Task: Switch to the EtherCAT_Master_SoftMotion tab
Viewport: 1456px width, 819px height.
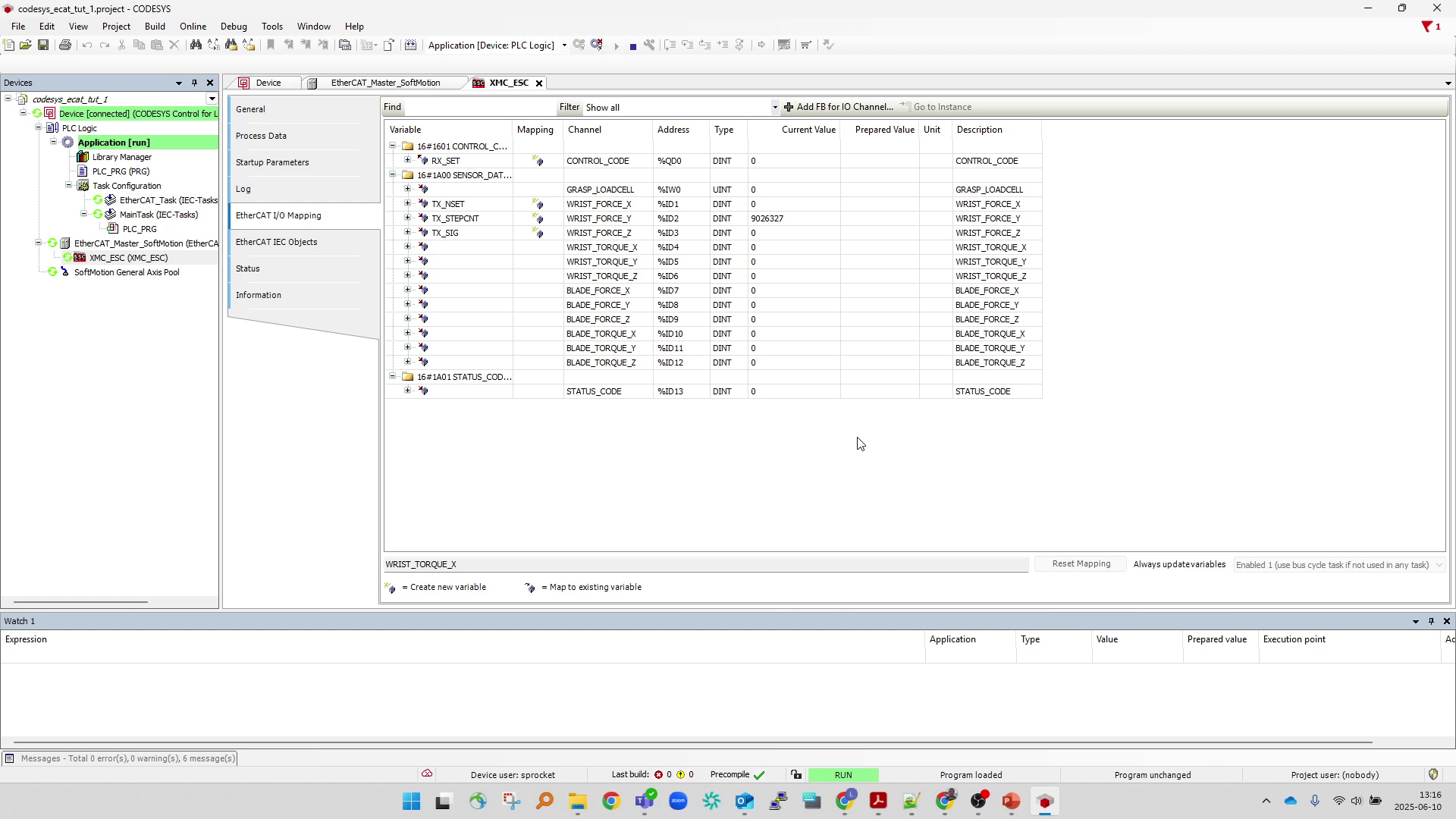Action: click(x=386, y=83)
